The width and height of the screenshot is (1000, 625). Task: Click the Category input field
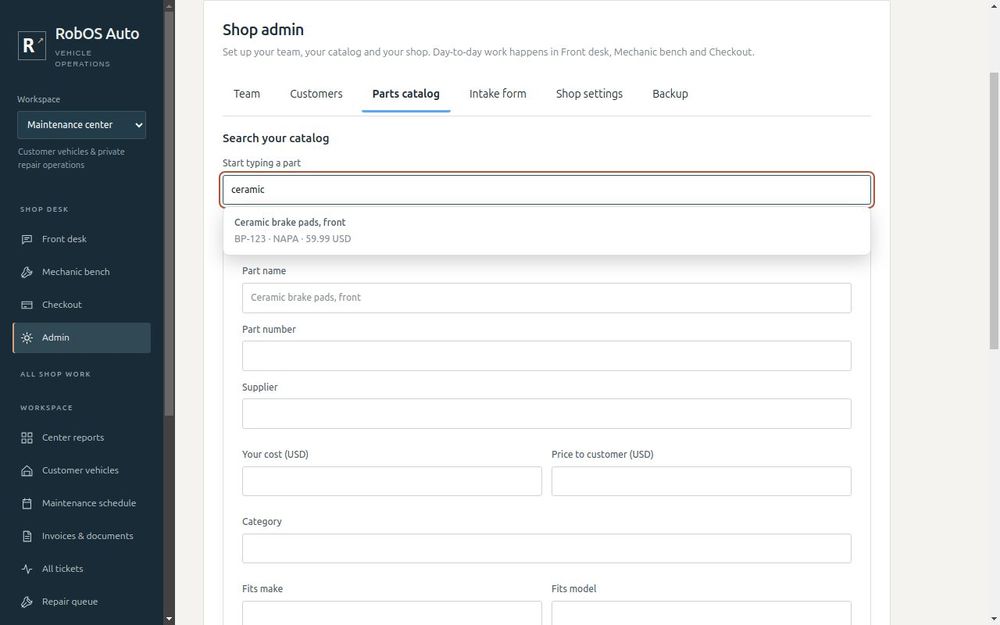(547, 548)
